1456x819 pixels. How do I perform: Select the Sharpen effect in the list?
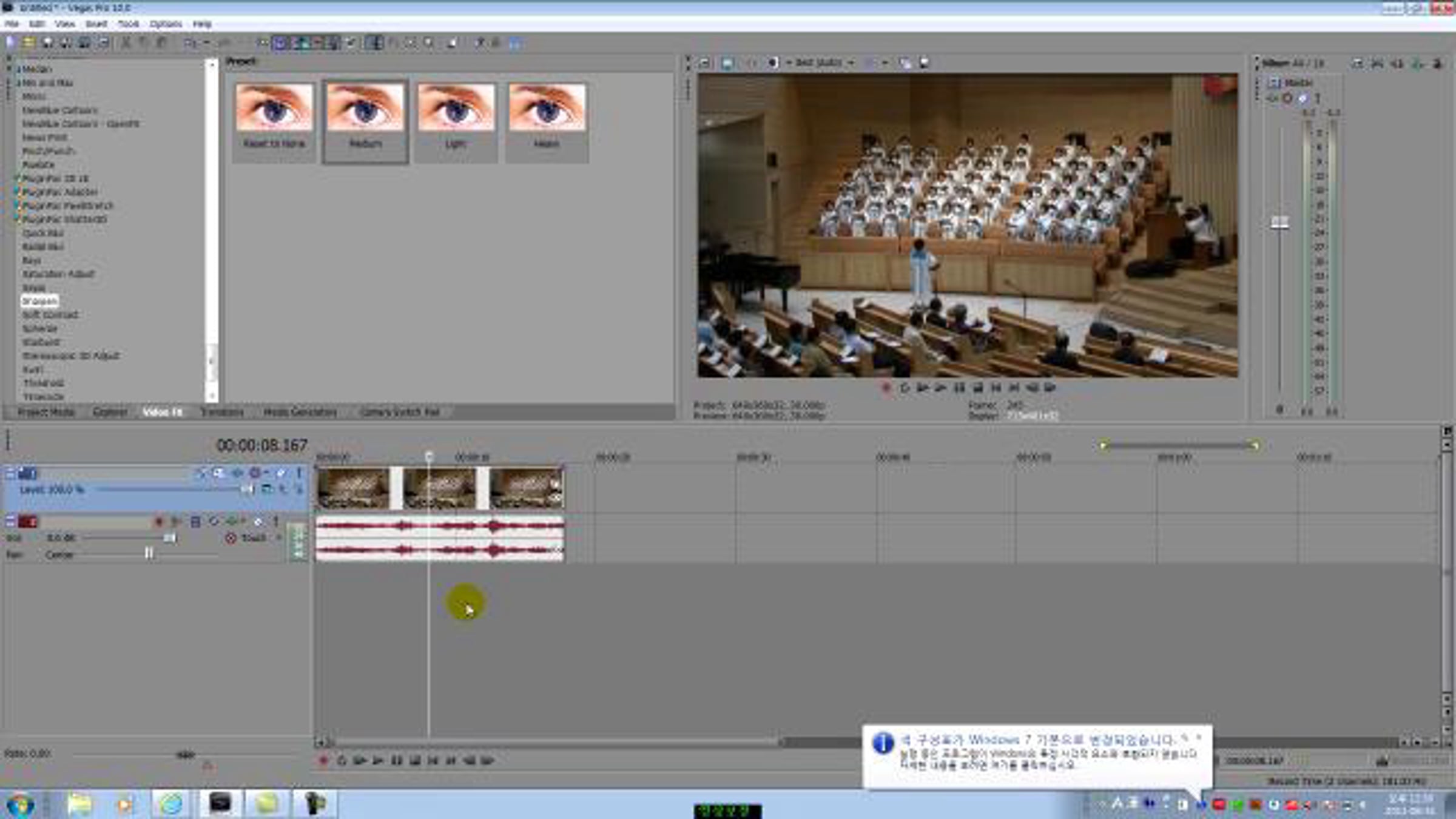pyautogui.click(x=39, y=301)
